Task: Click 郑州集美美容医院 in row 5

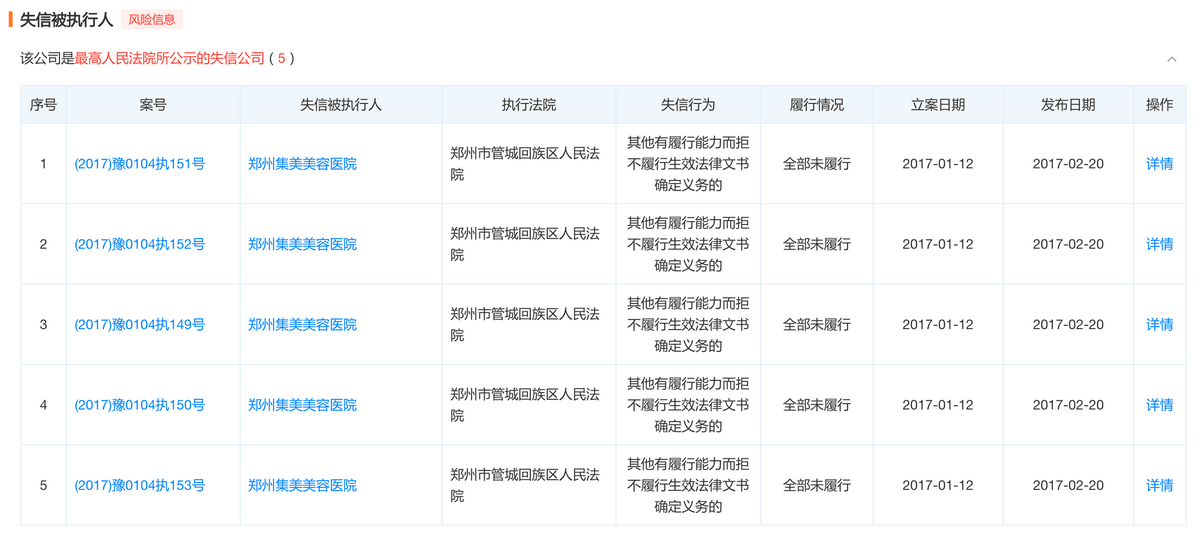Action: 302,485
